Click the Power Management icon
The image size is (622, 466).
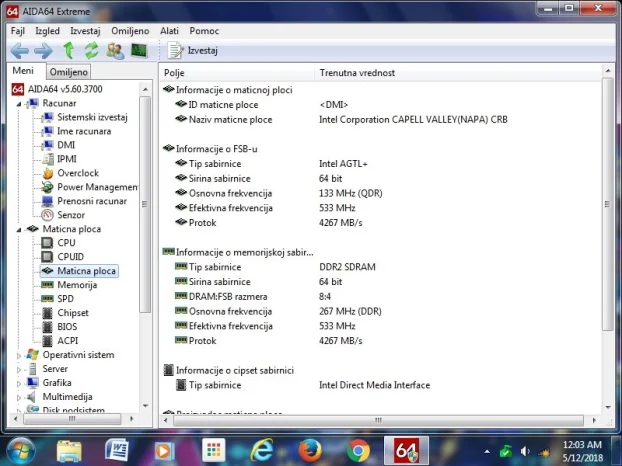[48, 187]
